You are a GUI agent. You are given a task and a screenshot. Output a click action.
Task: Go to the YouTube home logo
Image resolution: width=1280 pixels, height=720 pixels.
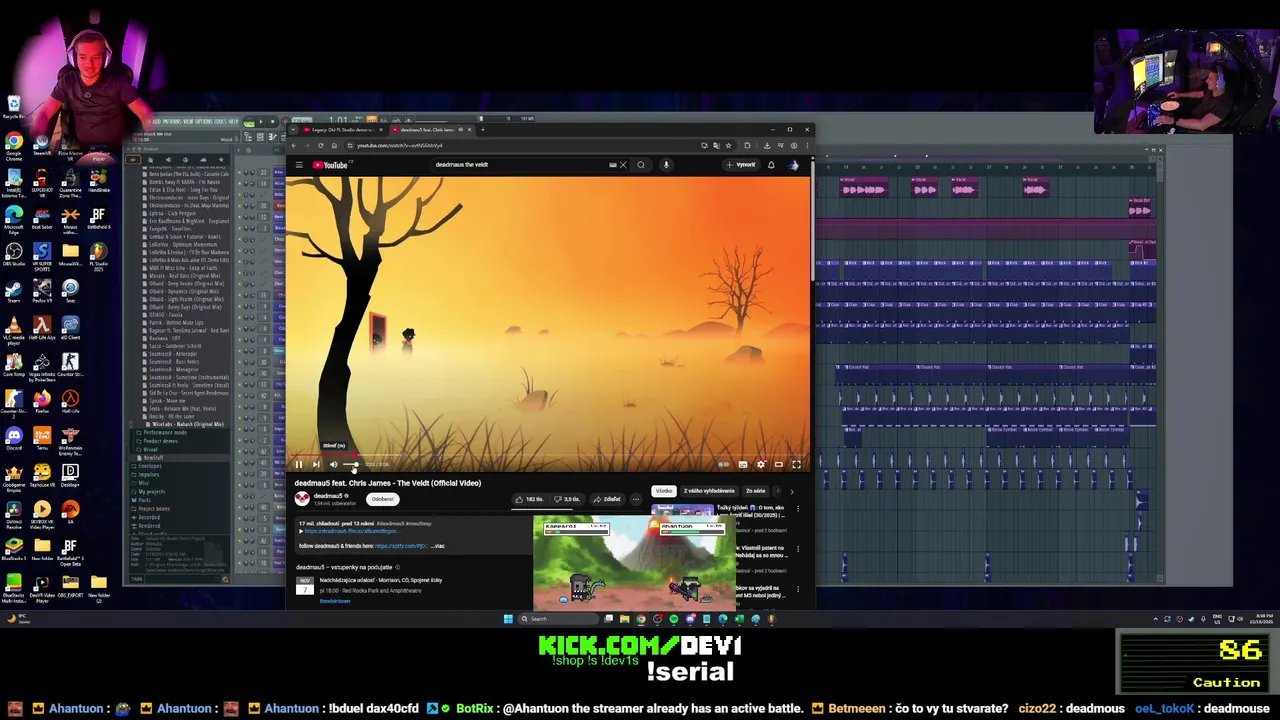[330, 165]
